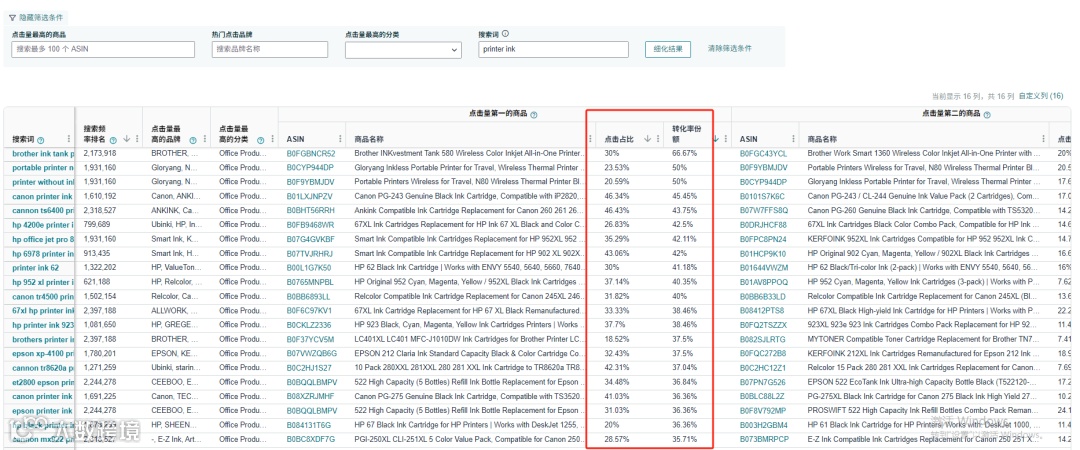Open three-dot menu of second product 商品名称 column
Viewport: 1080px width, 450px height.
click(x=1043, y=139)
